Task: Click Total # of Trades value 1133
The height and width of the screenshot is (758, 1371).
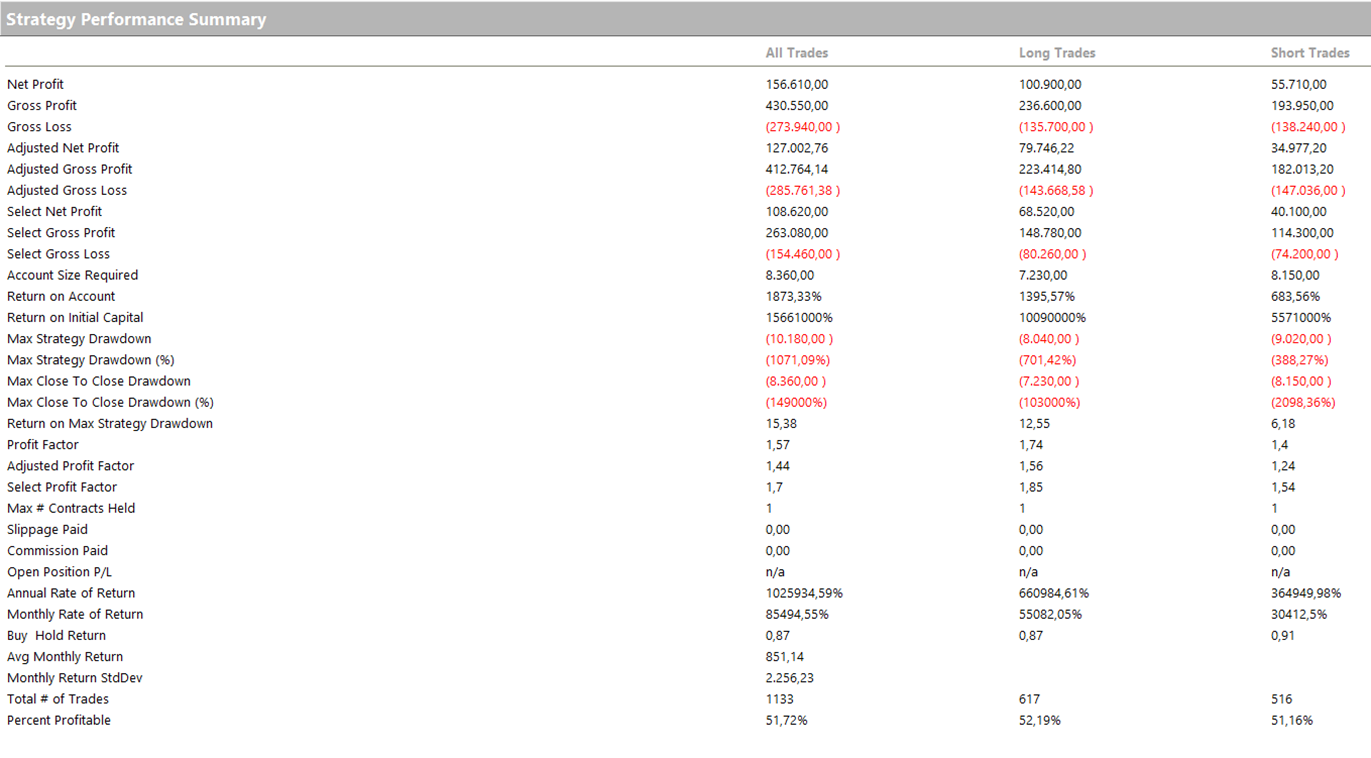Action: (x=780, y=699)
